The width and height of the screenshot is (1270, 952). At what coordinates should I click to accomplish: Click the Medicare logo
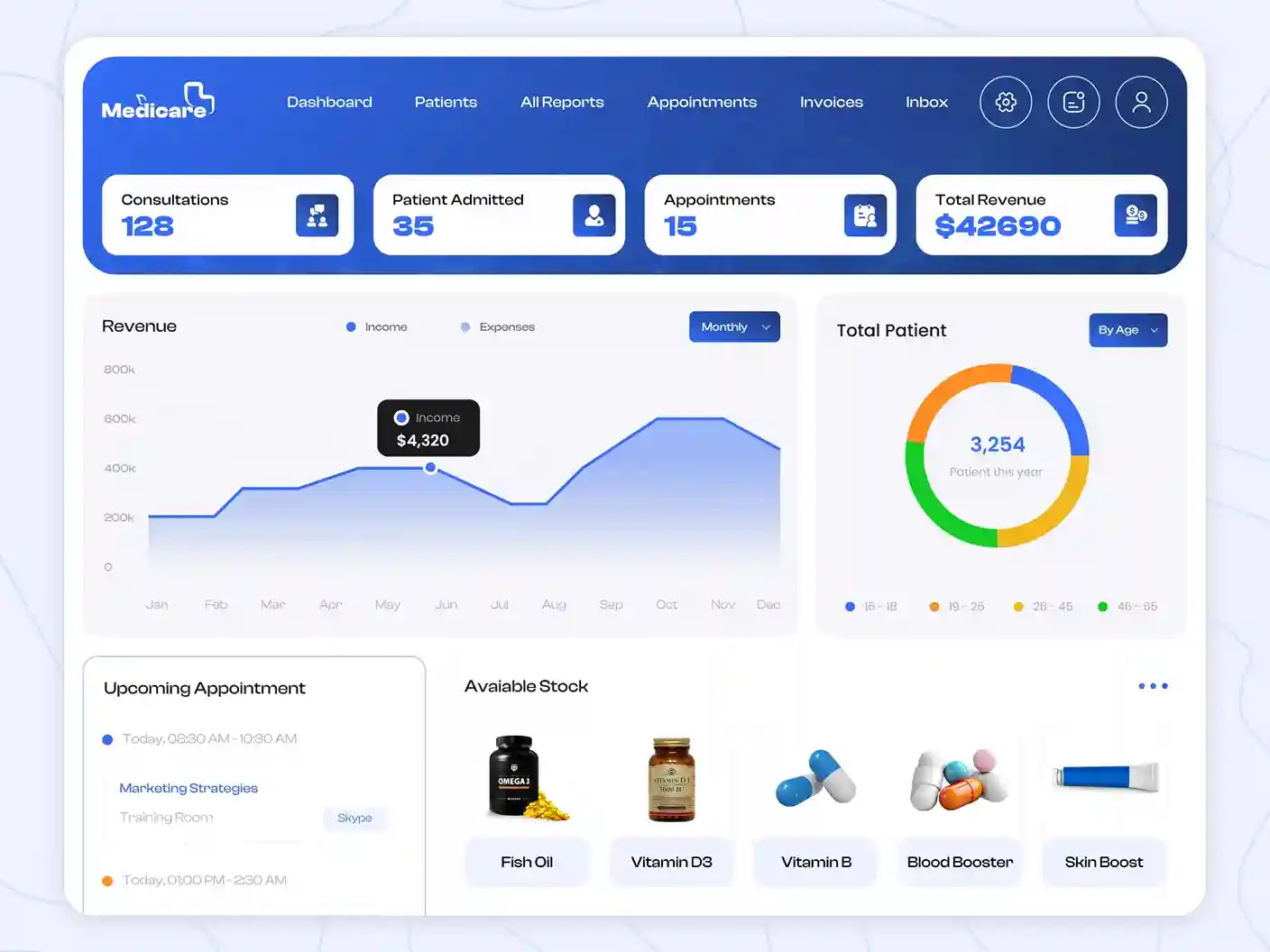(x=158, y=101)
